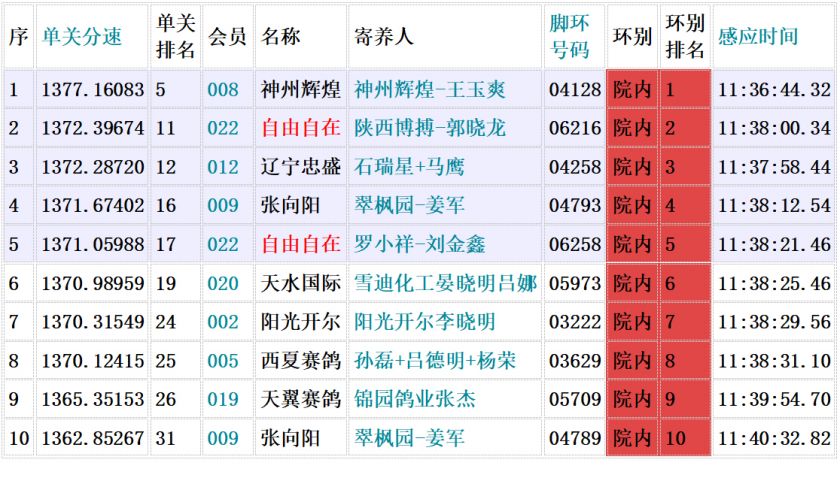
Task: Click ring number 04258
Action: coord(575,167)
